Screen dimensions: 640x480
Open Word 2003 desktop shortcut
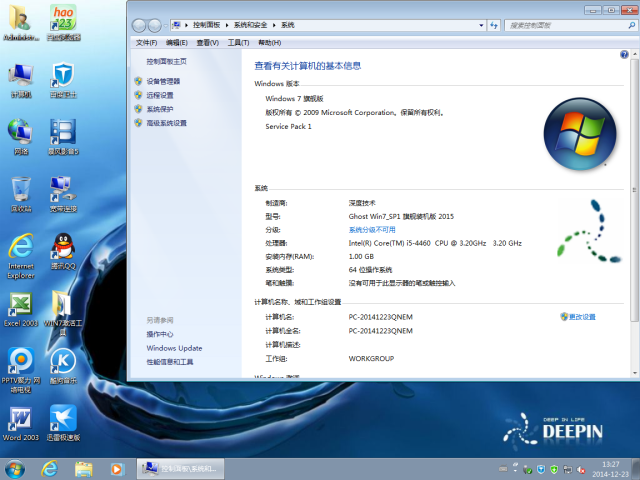tap(21, 423)
